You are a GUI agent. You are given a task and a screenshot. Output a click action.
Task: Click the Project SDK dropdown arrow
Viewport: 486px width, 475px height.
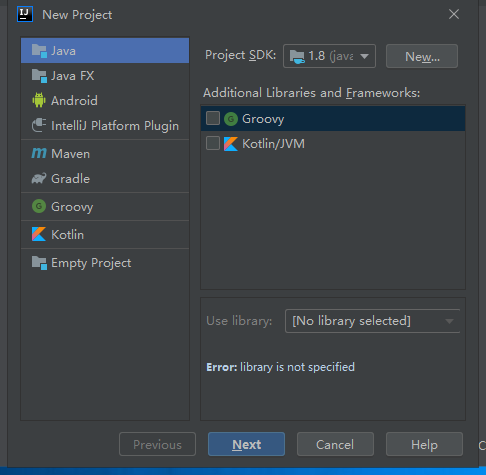coord(364,56)
